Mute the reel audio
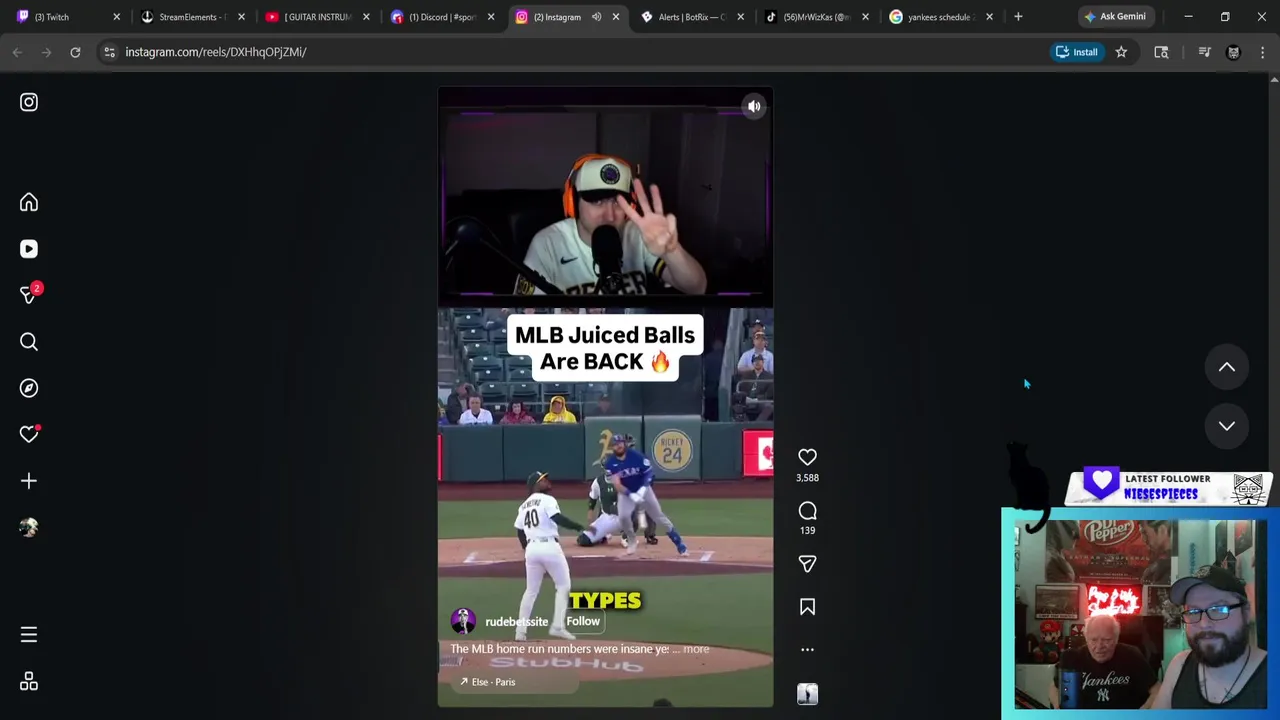Viewport: 1280px width, 720px height. point(754,106)
